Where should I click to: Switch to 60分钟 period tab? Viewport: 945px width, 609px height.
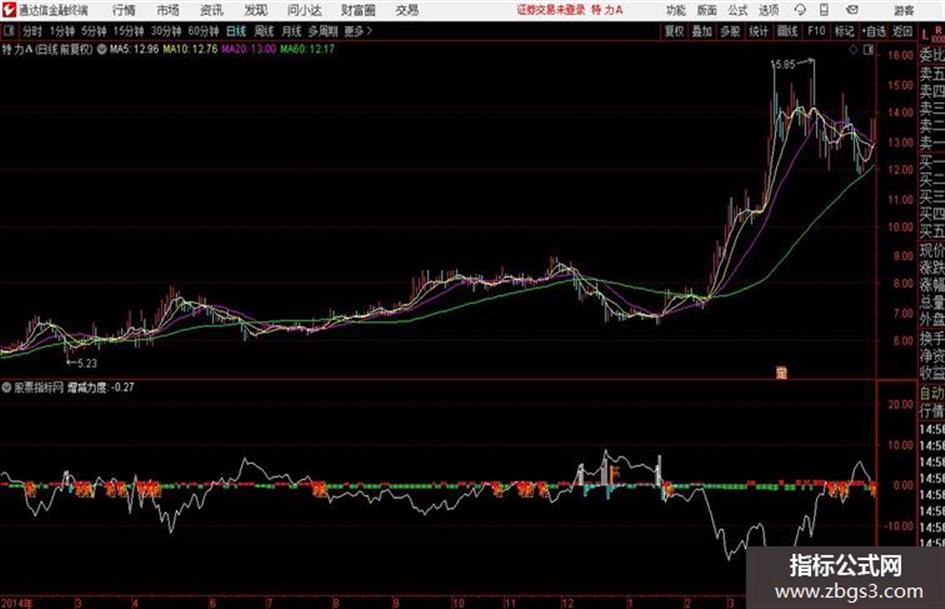203,31
